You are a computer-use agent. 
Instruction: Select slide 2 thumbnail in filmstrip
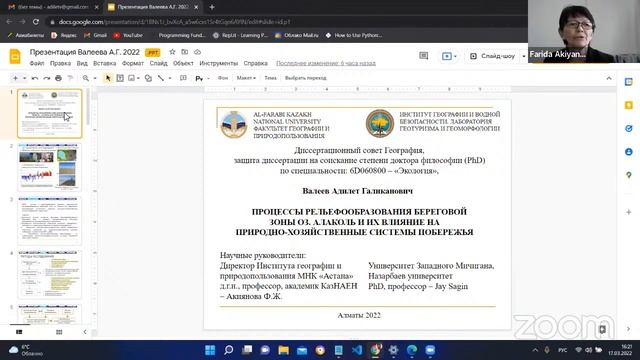pyautogui.click(x=49, y=167)
